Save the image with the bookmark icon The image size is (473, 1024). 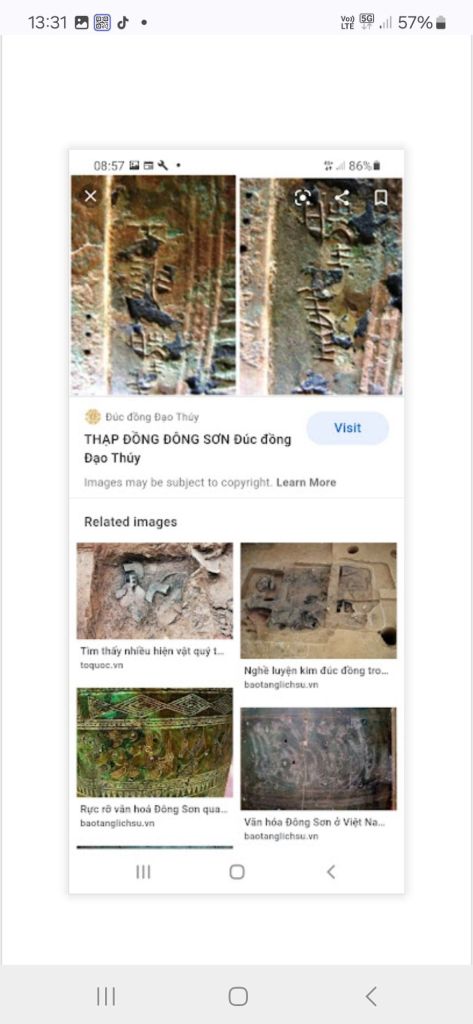click(381, 197)
